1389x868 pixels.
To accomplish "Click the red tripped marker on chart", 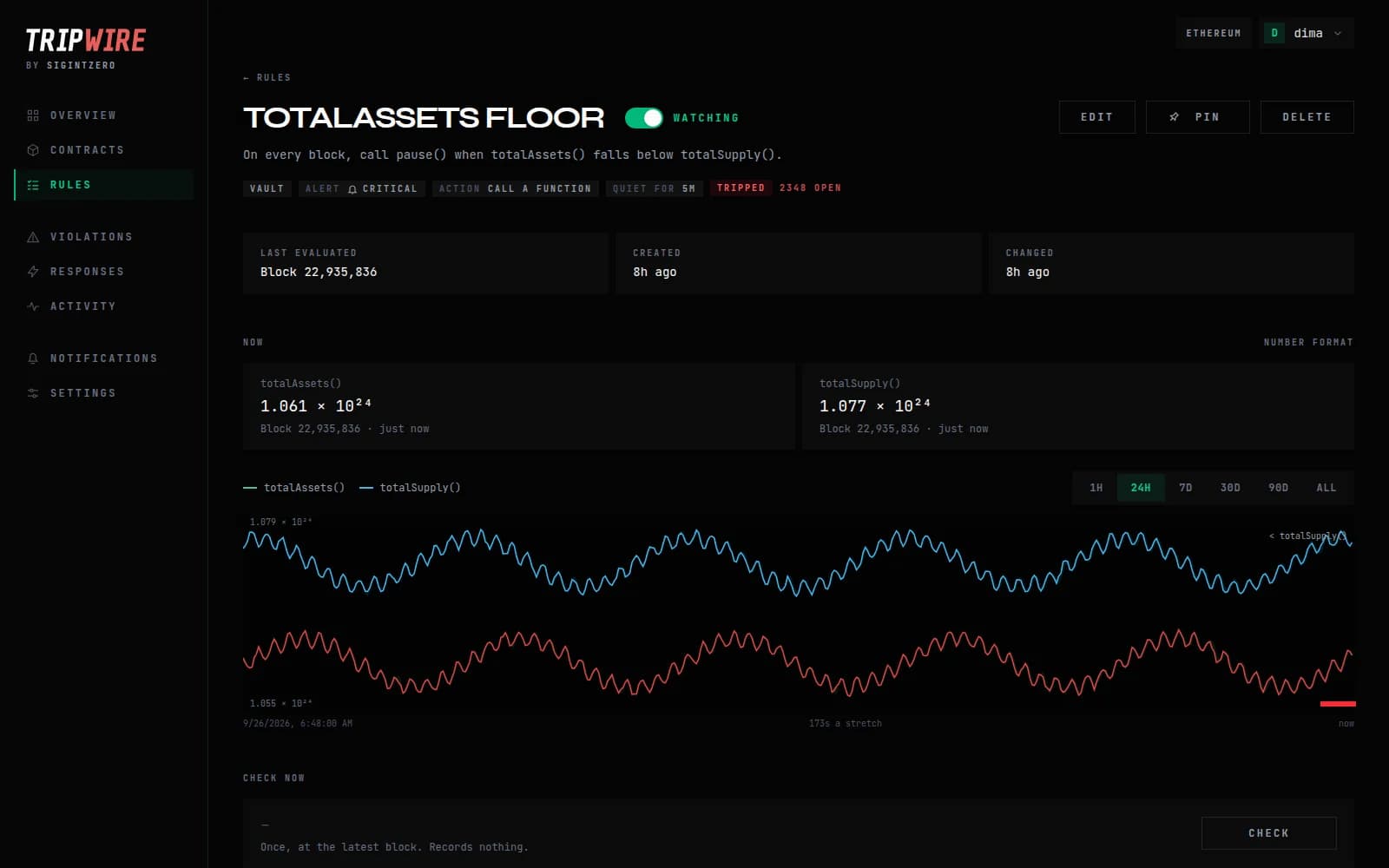I will [x=1337, y=704].
